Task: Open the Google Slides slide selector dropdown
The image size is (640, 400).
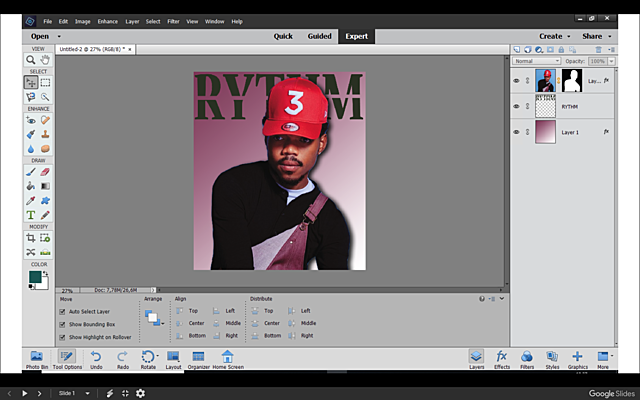Action: (87, 393)
